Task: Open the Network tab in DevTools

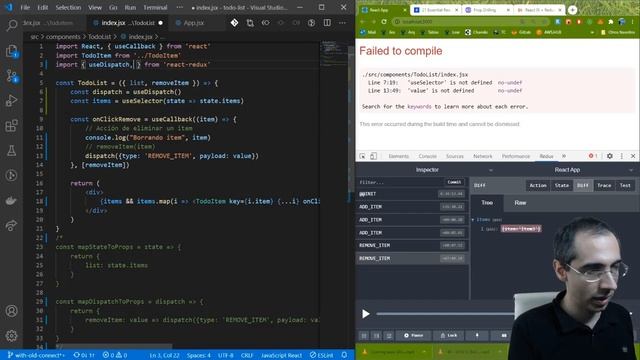Action: click(x=482, y=156)
